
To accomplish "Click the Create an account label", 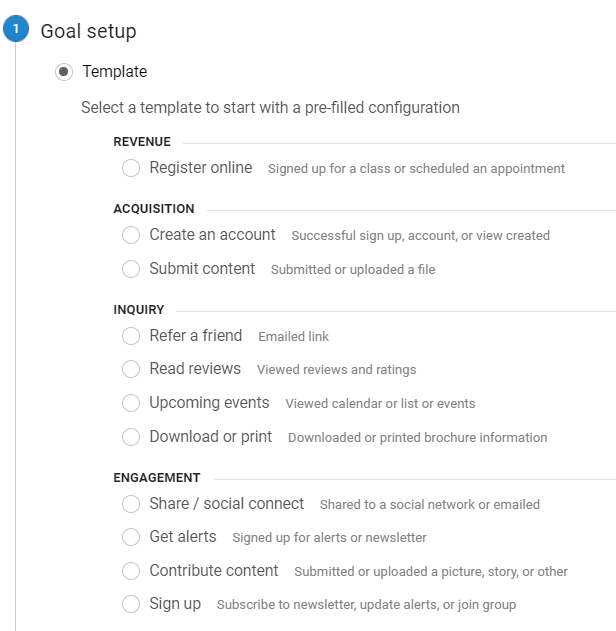I will (212, 234).
